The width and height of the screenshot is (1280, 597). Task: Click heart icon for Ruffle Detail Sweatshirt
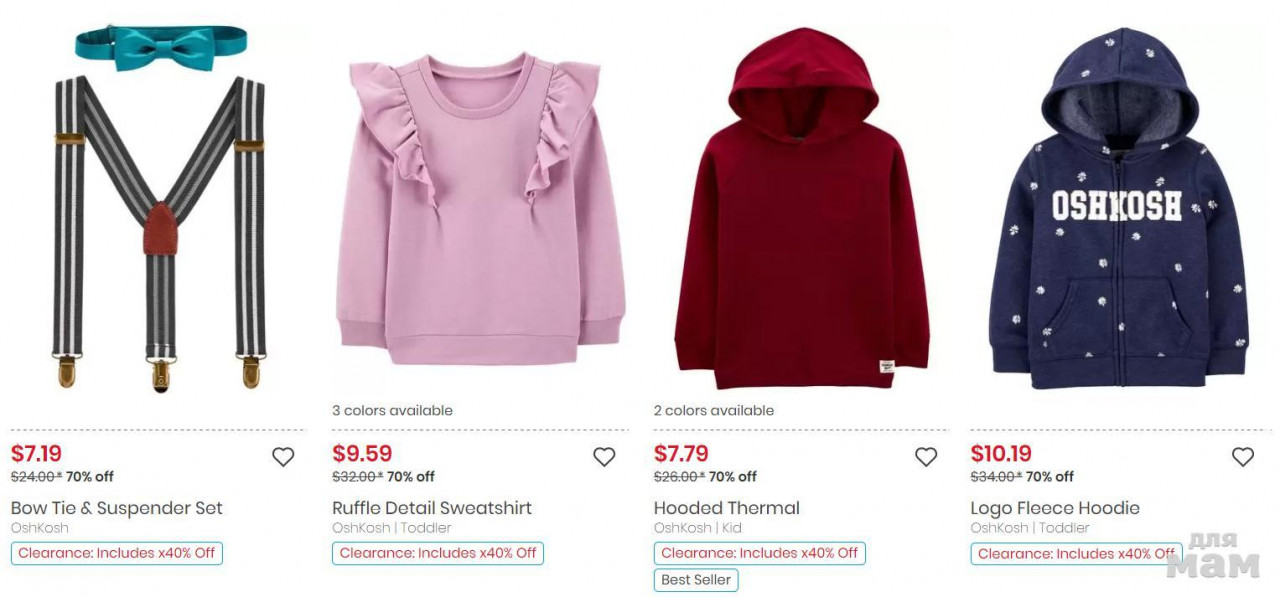tap(604, 457)
